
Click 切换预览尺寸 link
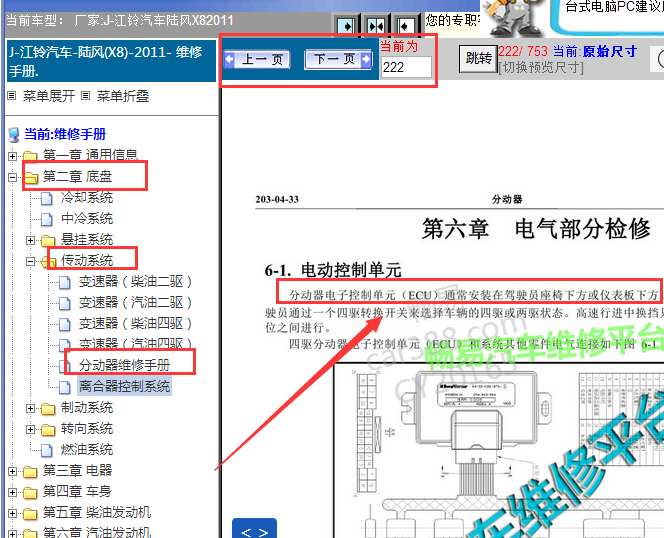coord(541,67)
